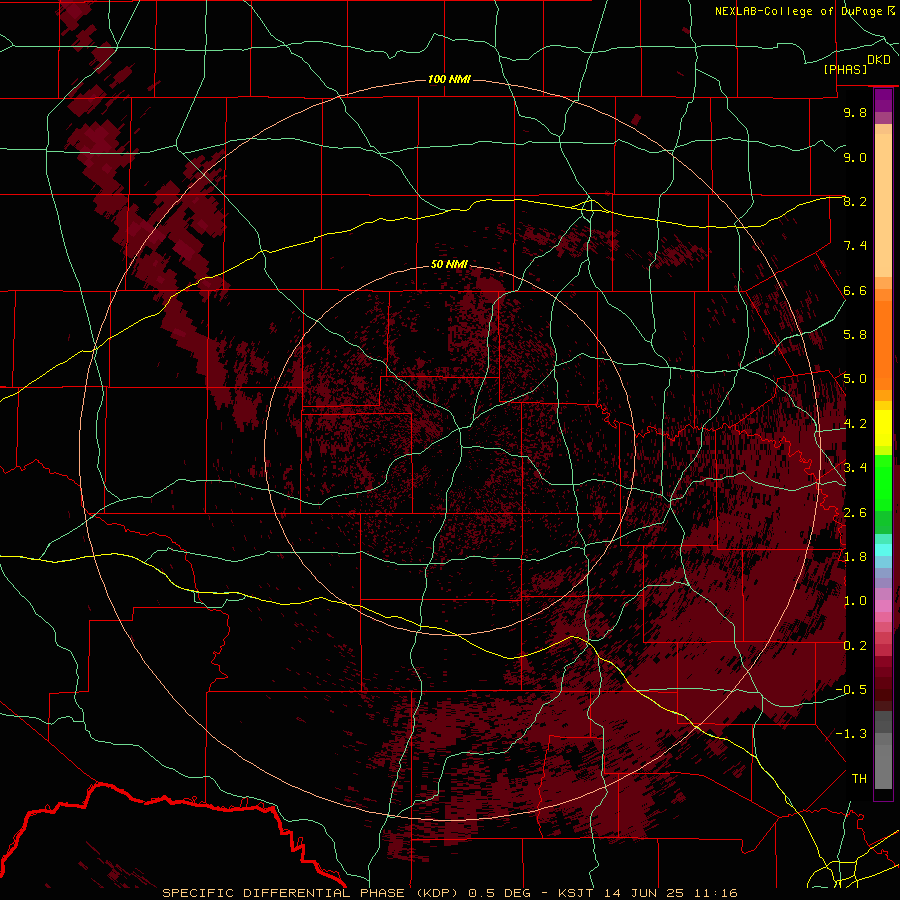Select the 9.8 value on the color scale
The width and height of the screenshot is (900, 900).
(x=855, y=112)
